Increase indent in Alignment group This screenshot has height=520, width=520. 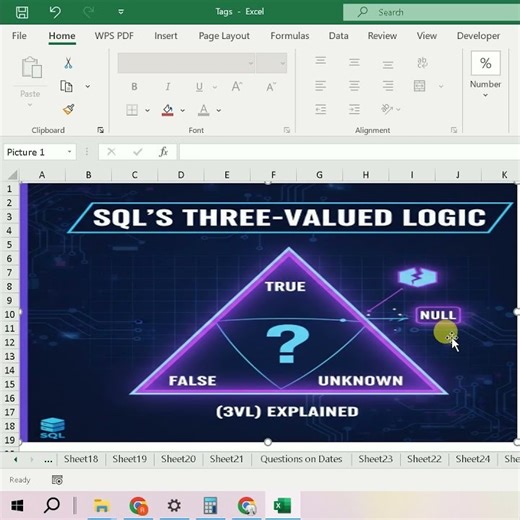[x=354, y=109]
